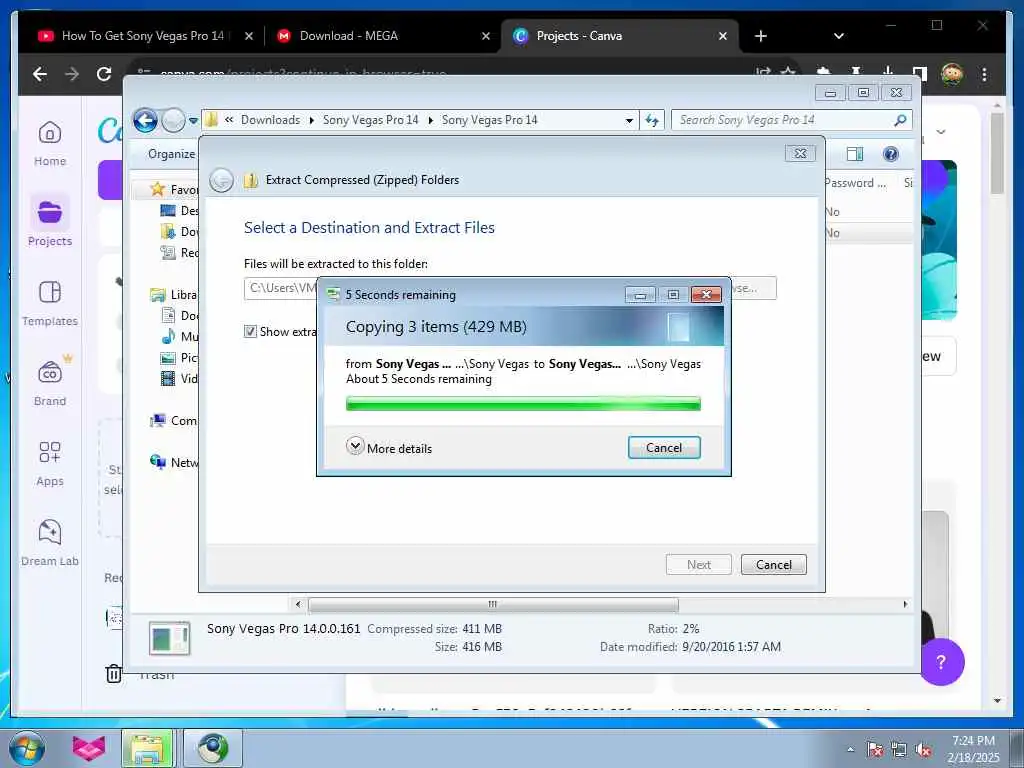The image size is (1024, 768).
Task: Open the Canva Trash icon
Action: [114, 673]
